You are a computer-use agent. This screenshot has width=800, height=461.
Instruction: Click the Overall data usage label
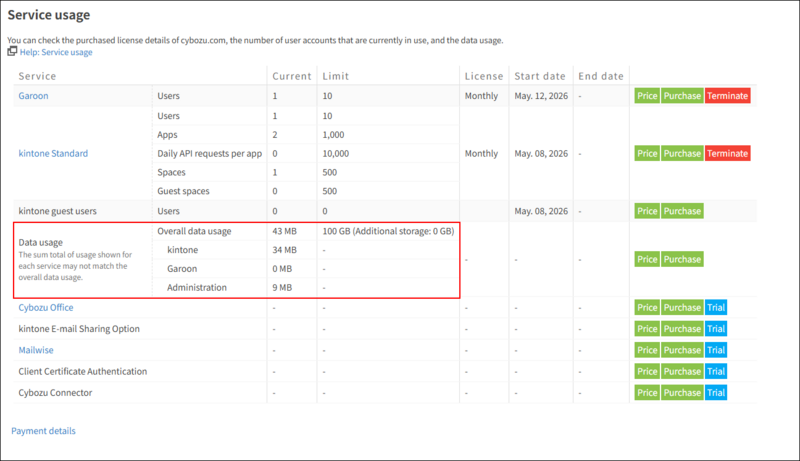(194, 231)
